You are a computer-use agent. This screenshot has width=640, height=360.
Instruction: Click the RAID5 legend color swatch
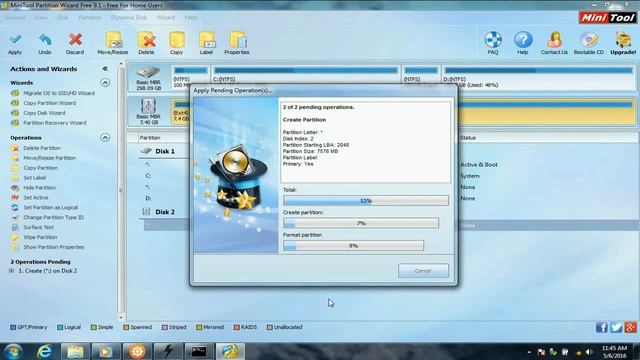tap(237, 327)
